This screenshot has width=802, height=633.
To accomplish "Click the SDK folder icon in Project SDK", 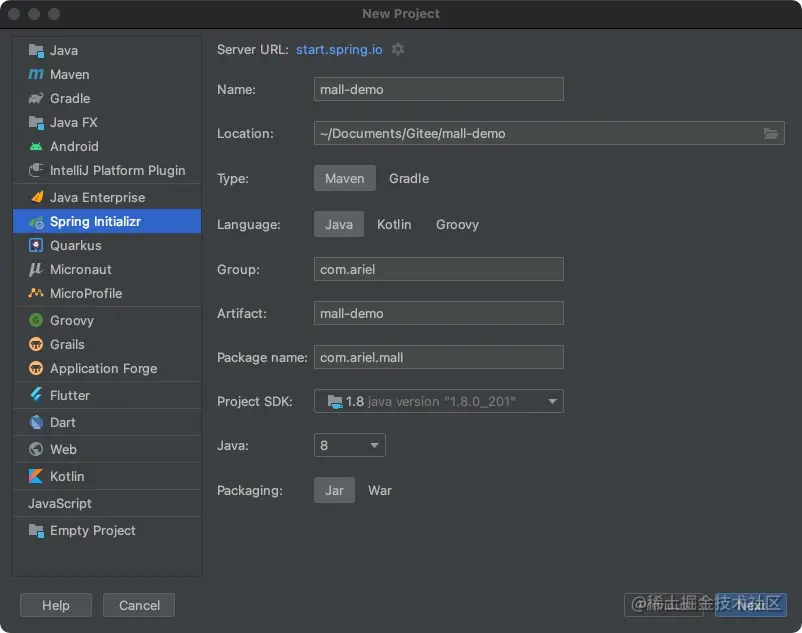I will pos(335,401).
